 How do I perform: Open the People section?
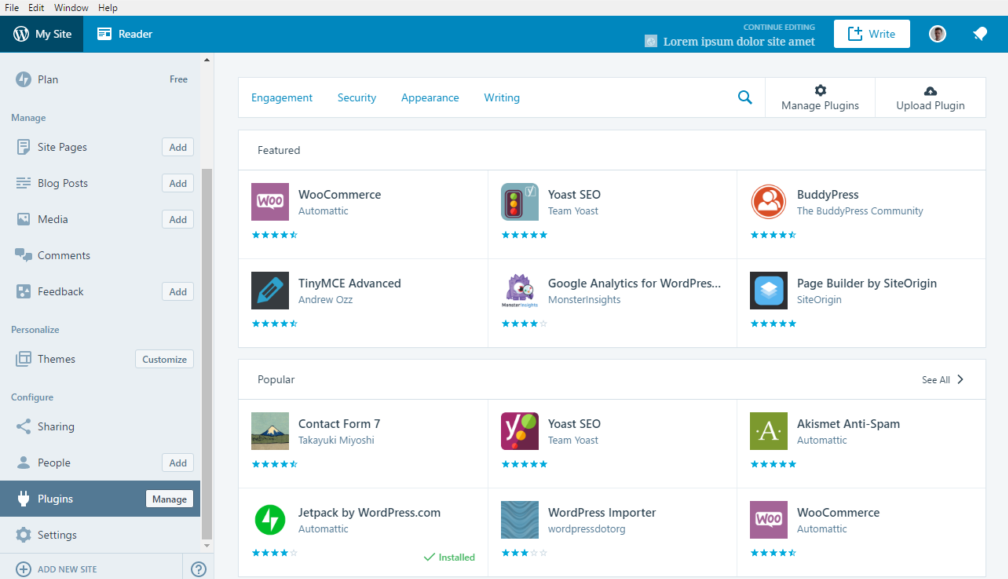53,463
